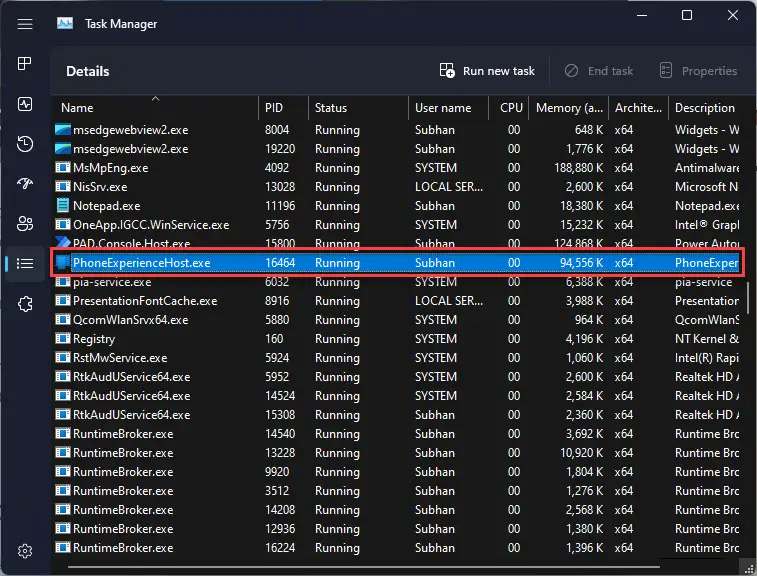Image resolution: width=757 pixels, height=576 pixels.
Task: Sort by the Status column header
Action: [x=358, y=108]
